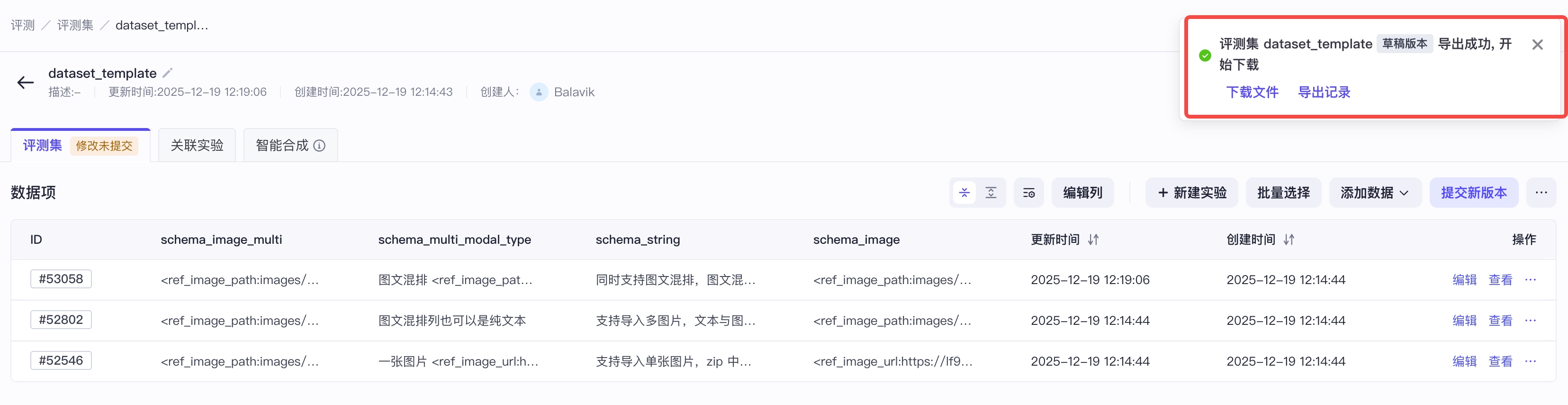Click the back arrow beside dataset_template
1568x405 pixels.
pyautogui.click(x=25, y=82)
